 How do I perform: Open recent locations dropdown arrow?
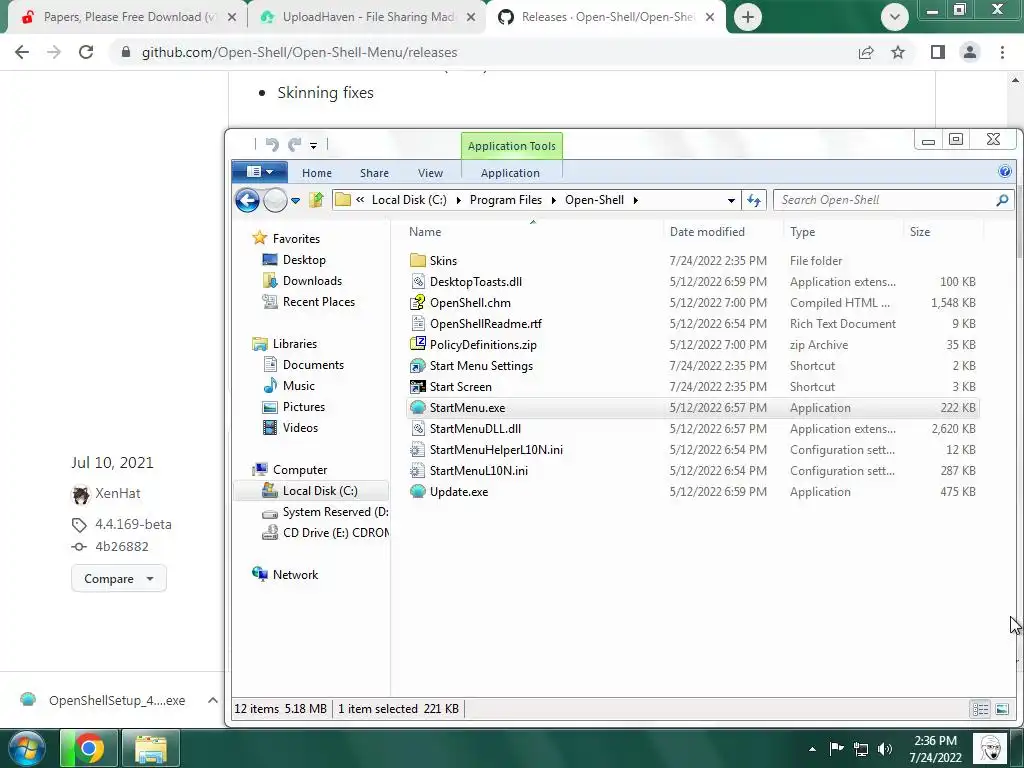click(295, 200)
